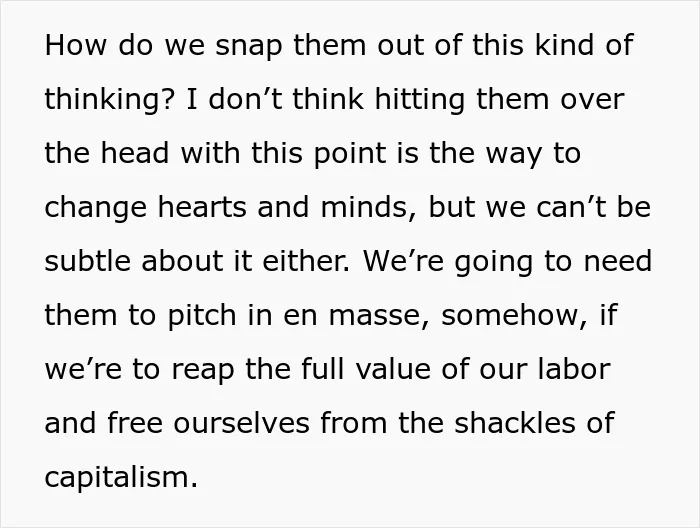Place cursor on the word "shackles"
This screenshot has width=700, height=528.
click(515, 423)
